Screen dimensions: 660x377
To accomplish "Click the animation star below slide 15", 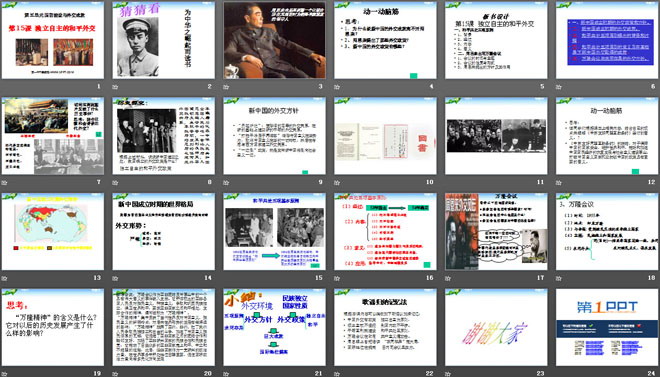I will 226,278.
